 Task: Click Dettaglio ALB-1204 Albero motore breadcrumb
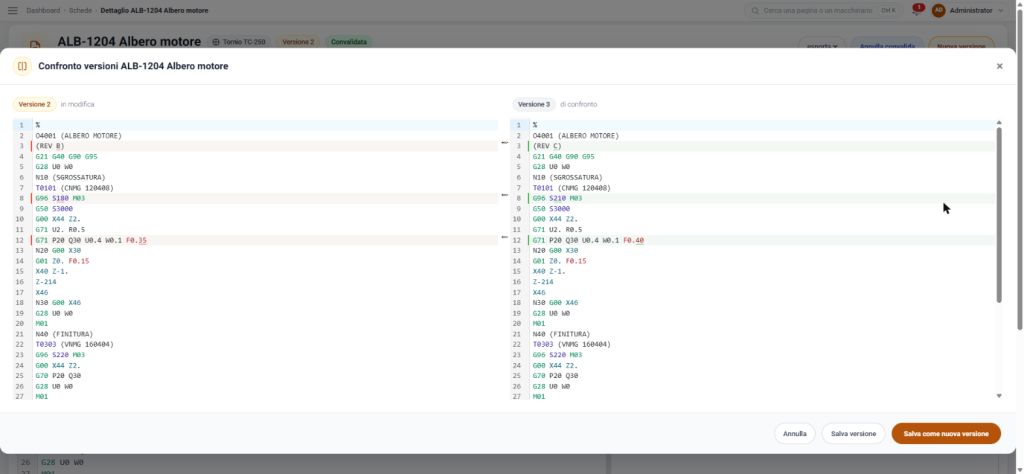click(154, 10)
